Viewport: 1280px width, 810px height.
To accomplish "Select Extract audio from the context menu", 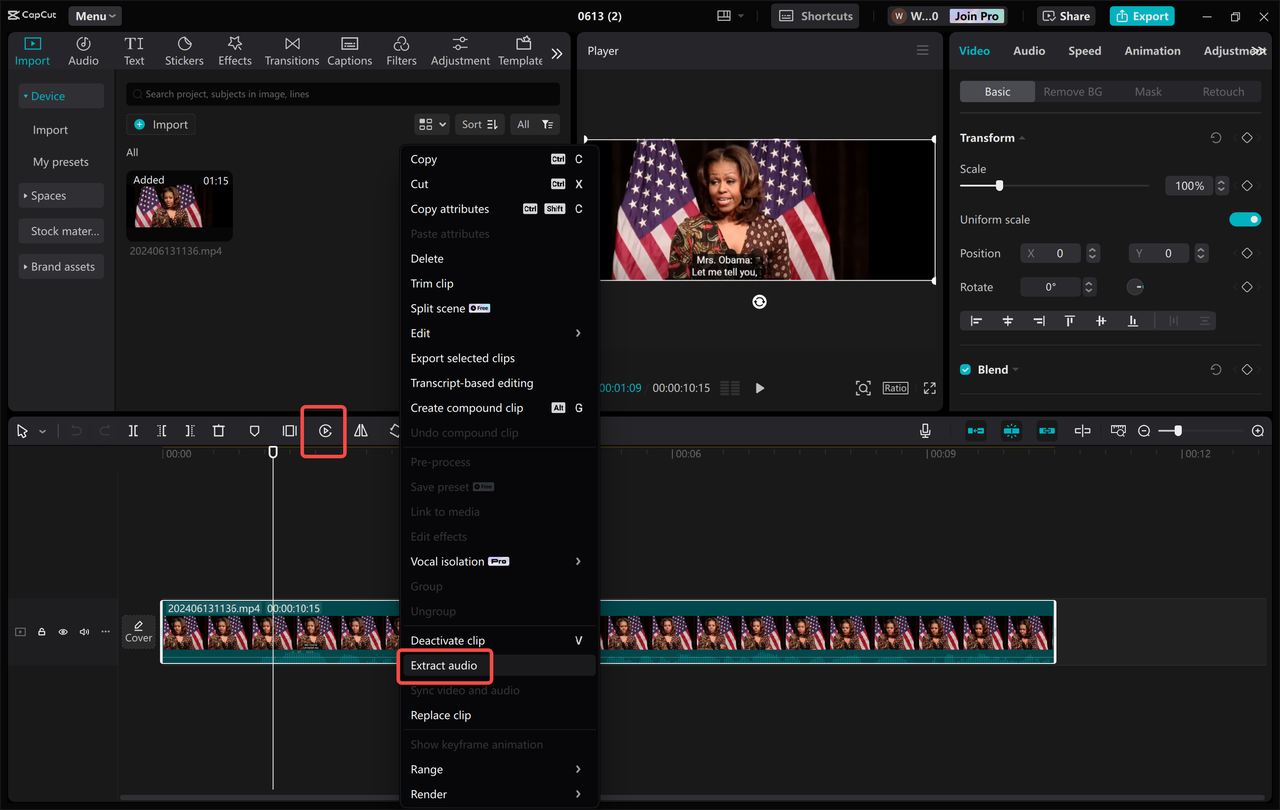I will pos(444,665).
